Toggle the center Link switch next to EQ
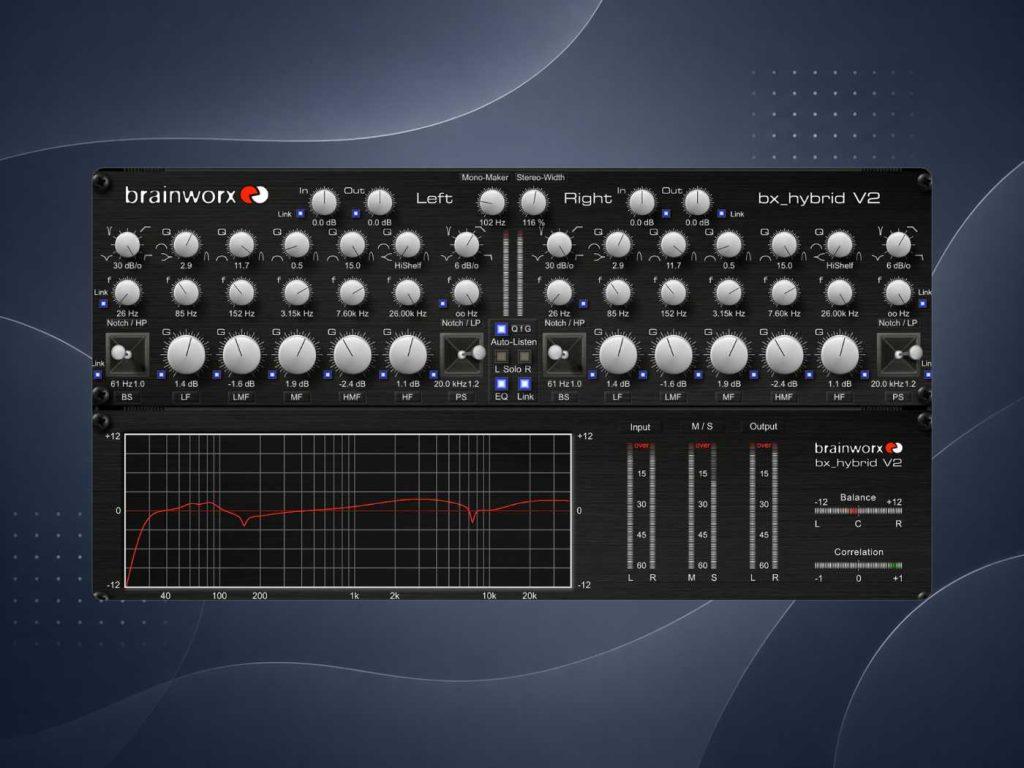 coord(524,384)
